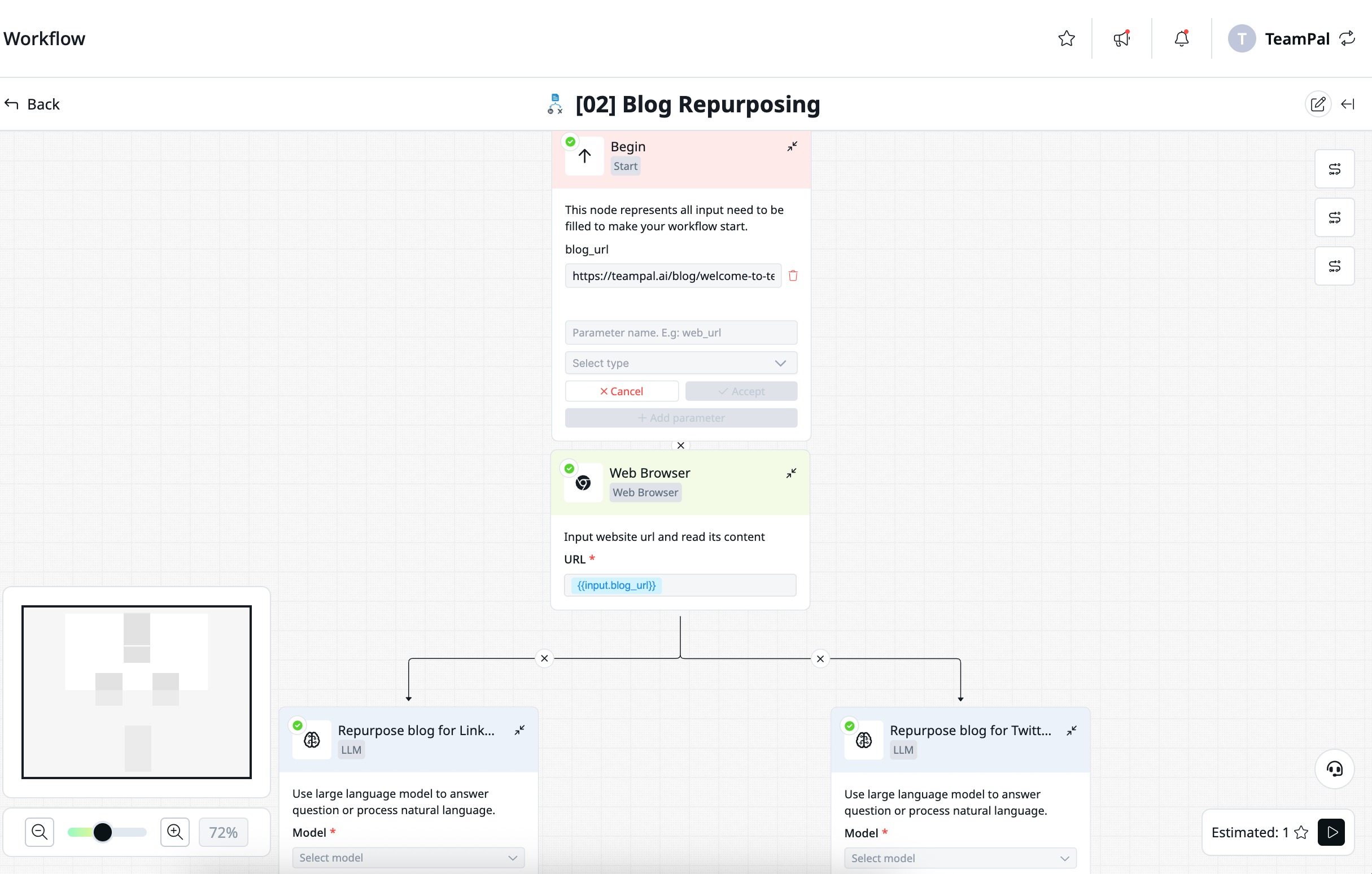Collapse the Web Browser node
The width and height of the screenshot is (1372, 874).
tap(791, 474)
